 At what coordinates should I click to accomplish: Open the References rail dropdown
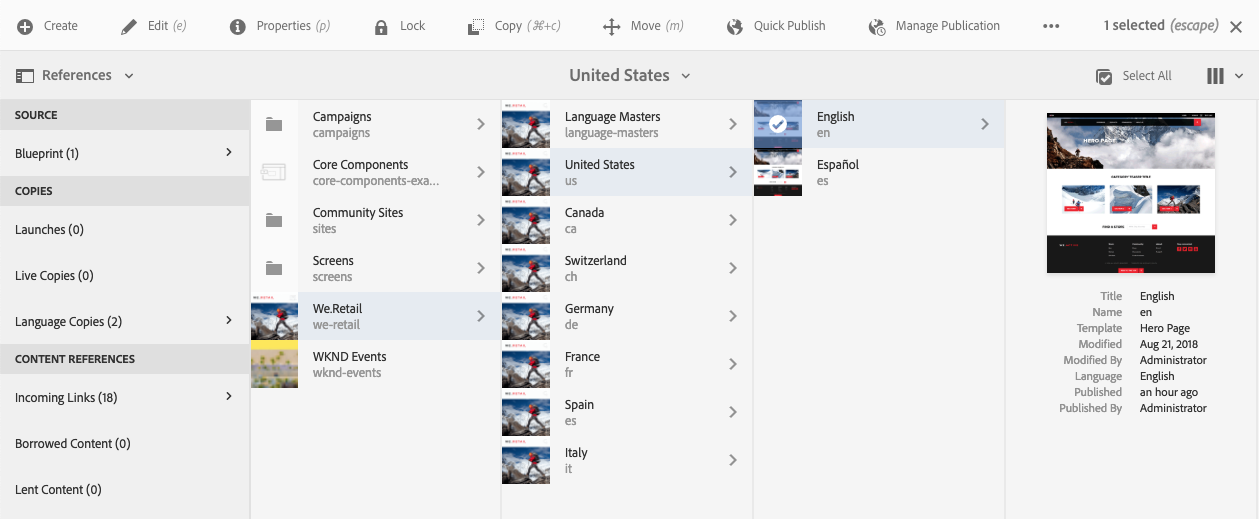pos(75,75)
